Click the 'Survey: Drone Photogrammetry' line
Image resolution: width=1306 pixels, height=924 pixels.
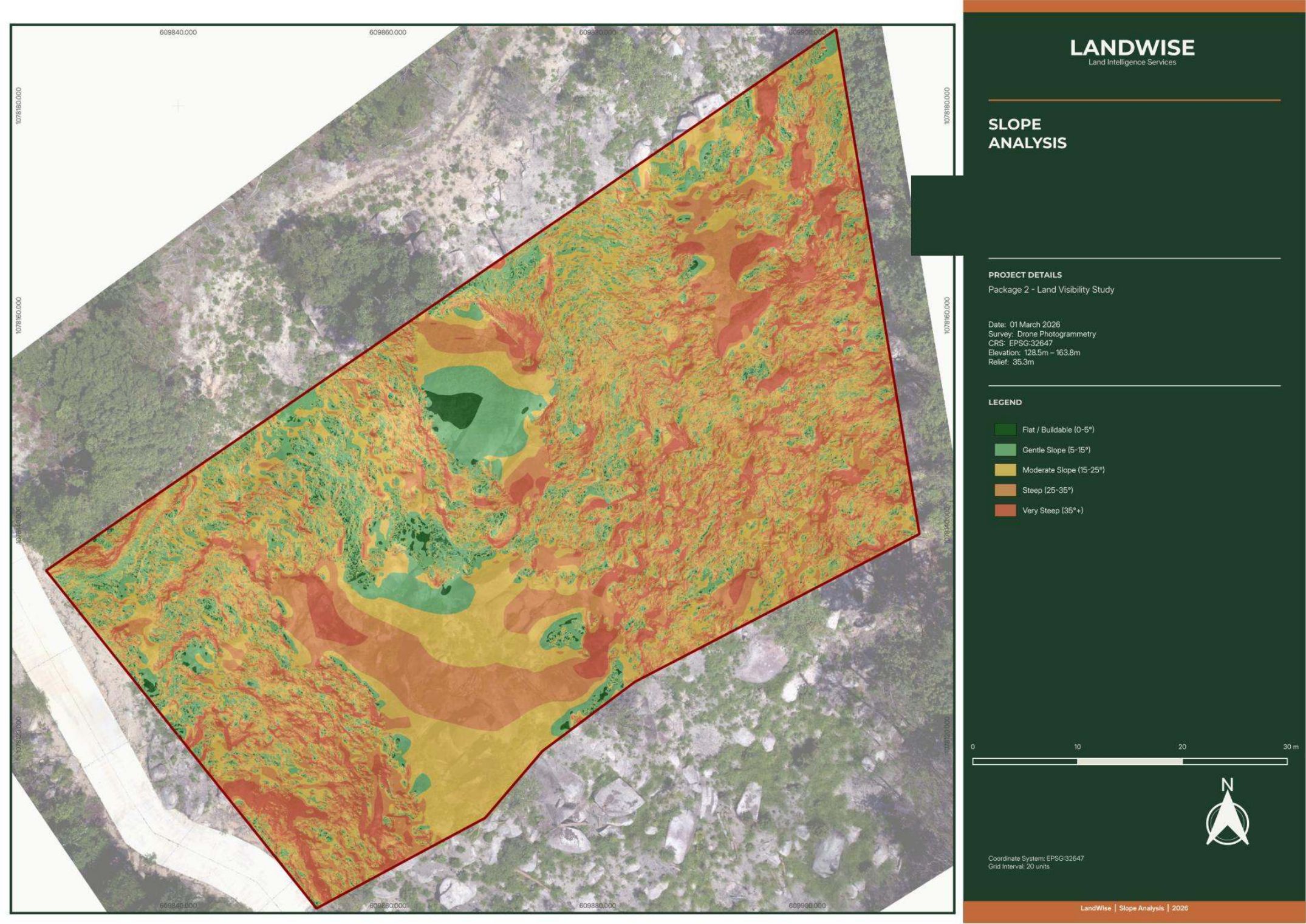coord(1042,334)
